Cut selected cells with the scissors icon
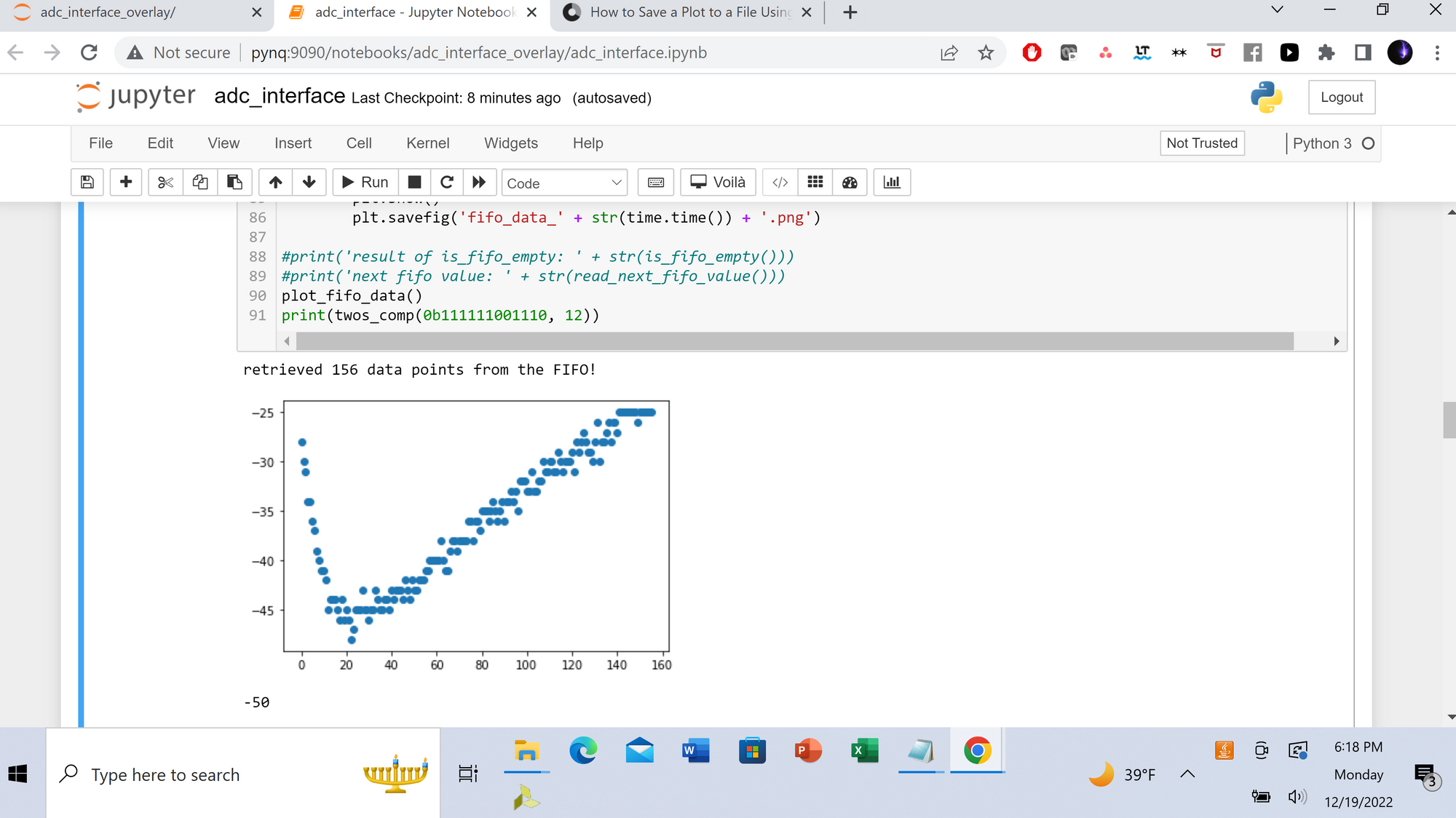This screenshot has height=818, width=1456. point(165,182)
